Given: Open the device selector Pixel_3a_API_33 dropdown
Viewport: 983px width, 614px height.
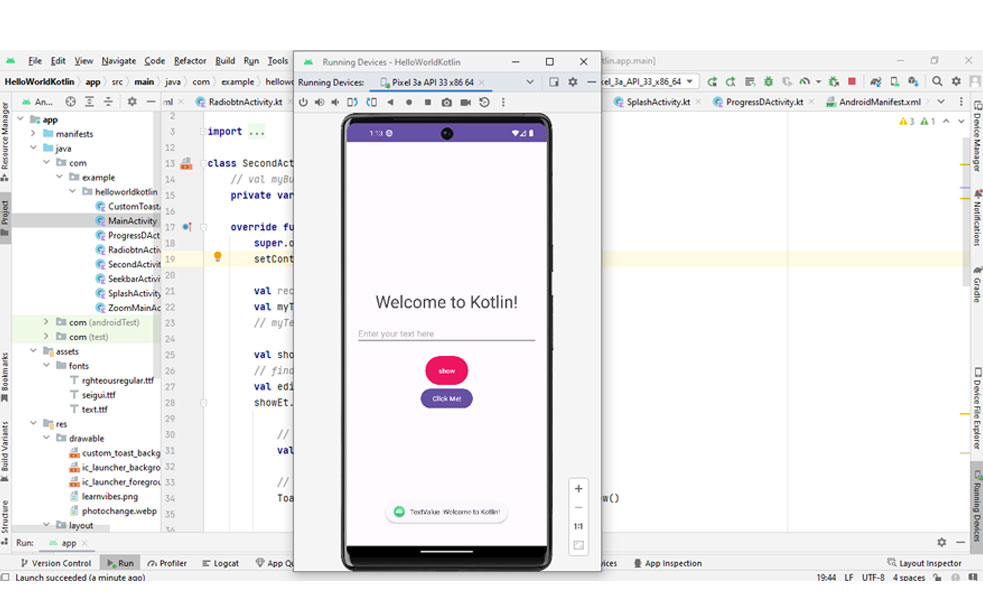Looking at the screenshot, I should 649,82.
